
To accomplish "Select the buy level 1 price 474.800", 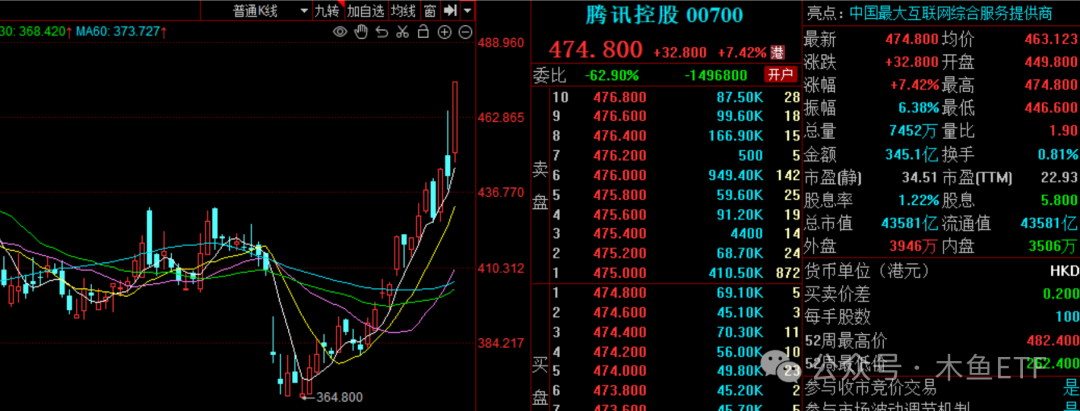I will [x=620, y=294].
